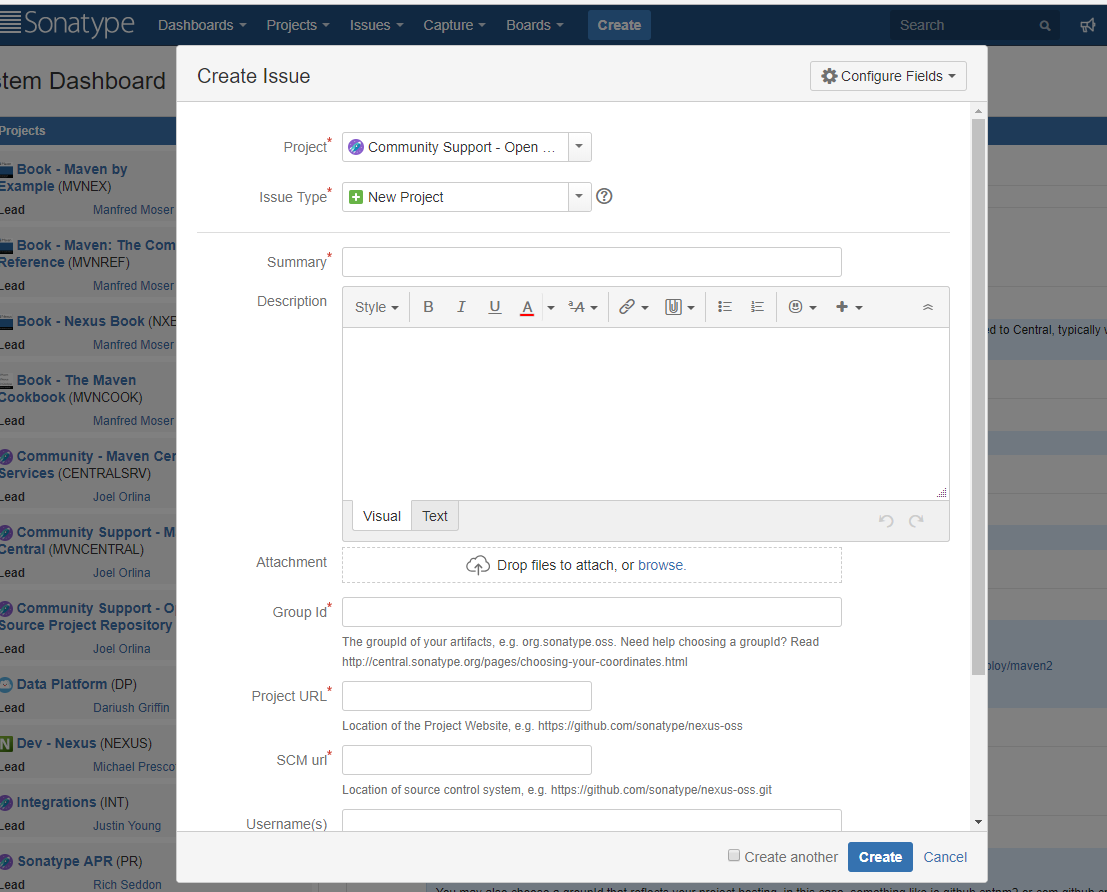Expand the Project dropdown

[580, 147]
